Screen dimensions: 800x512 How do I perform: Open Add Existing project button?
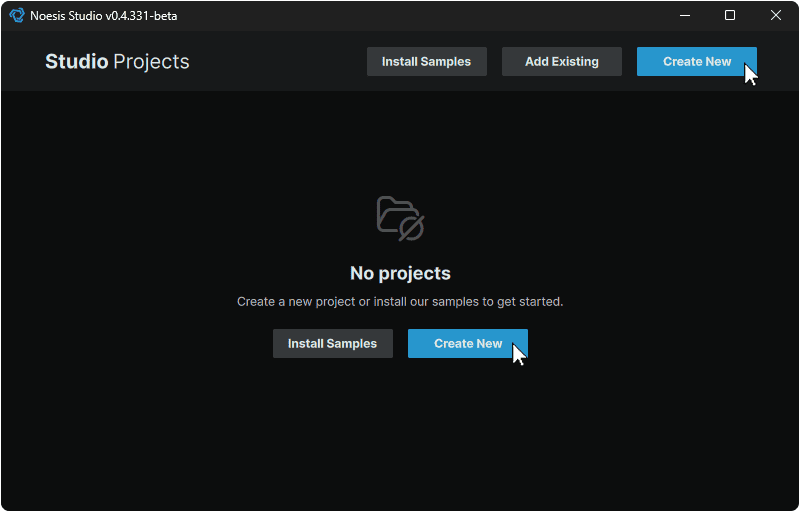[x=562, y=62]
